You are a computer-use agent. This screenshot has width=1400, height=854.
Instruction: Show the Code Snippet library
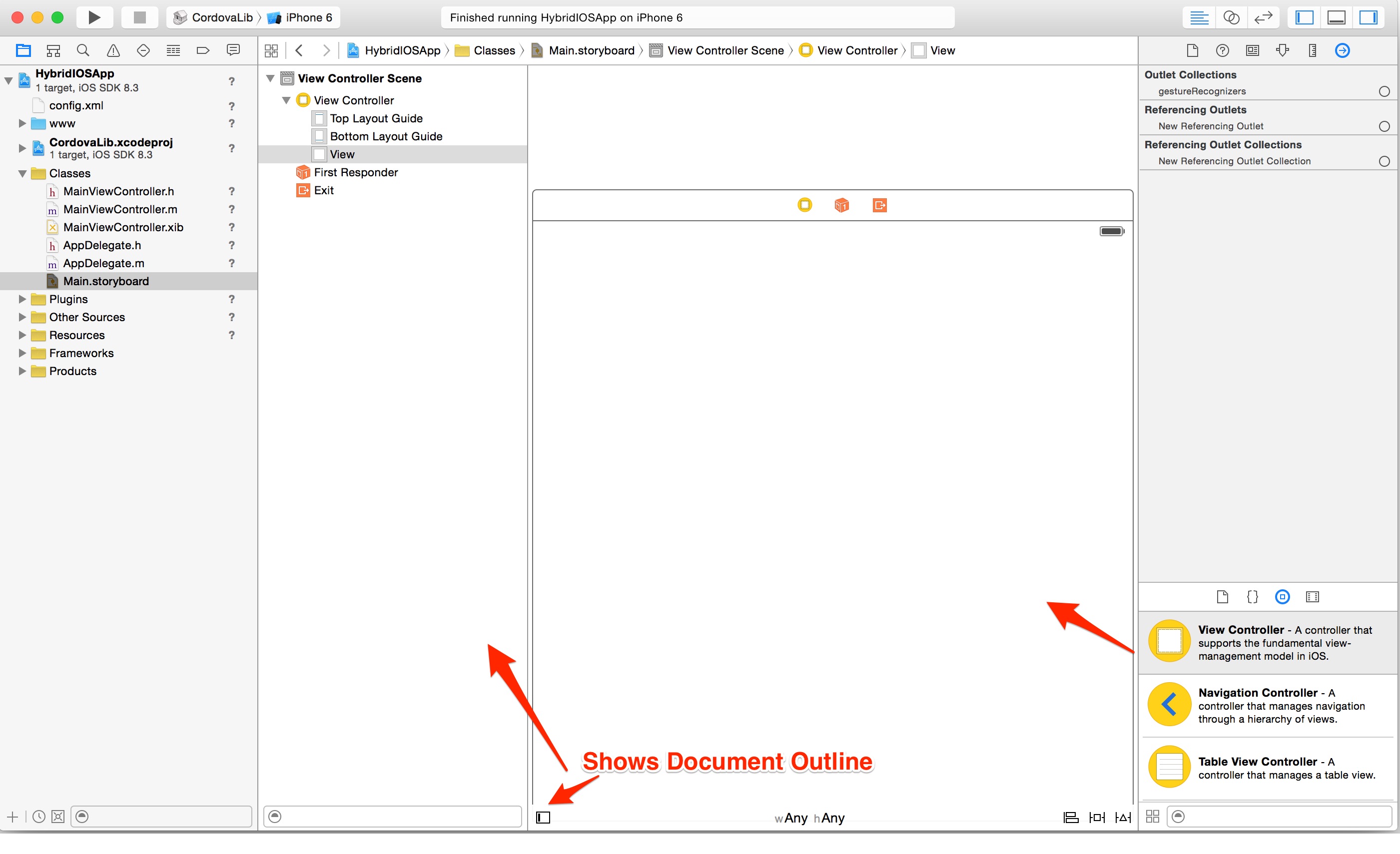pos(1252,597)
